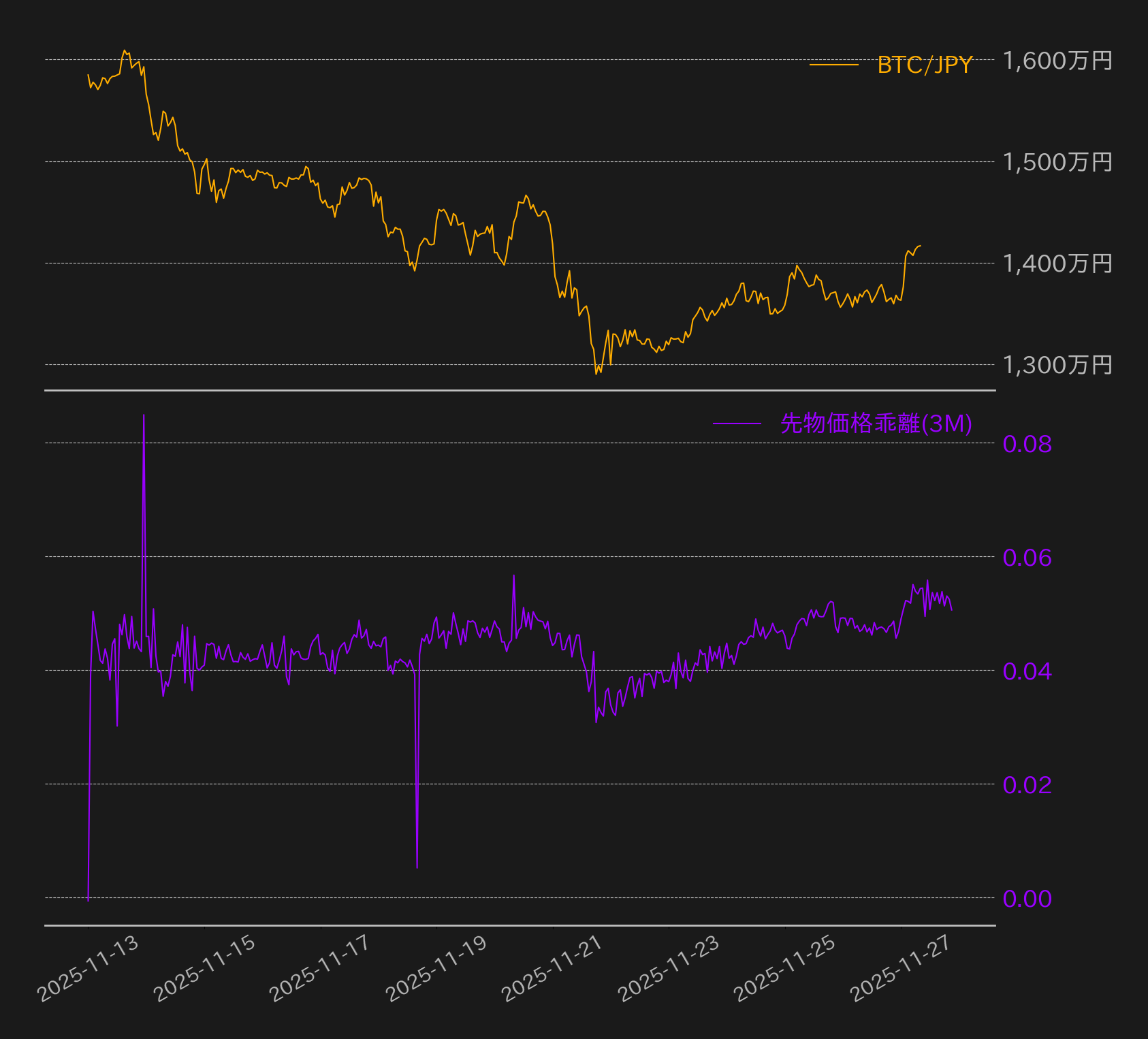Select the 1,500万円 price axis label
Image resolution: width=1148 pixels, height=1039 pixels.
1057,162
